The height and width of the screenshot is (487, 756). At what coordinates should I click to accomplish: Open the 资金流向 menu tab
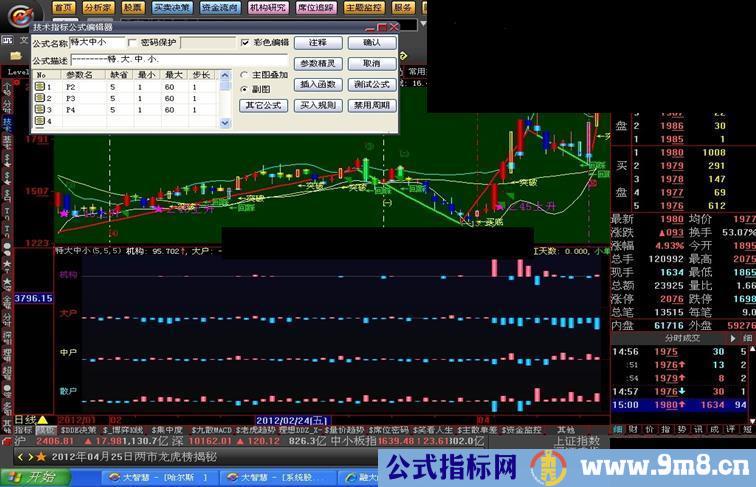(218, 7)
